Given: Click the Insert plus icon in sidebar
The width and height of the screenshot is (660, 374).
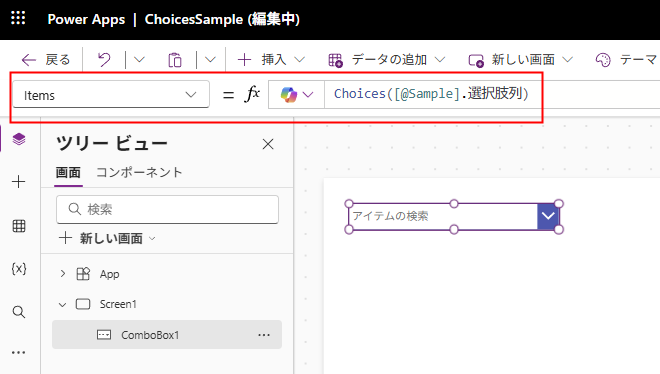Looking at the screenshot, I should coord(19,182).
